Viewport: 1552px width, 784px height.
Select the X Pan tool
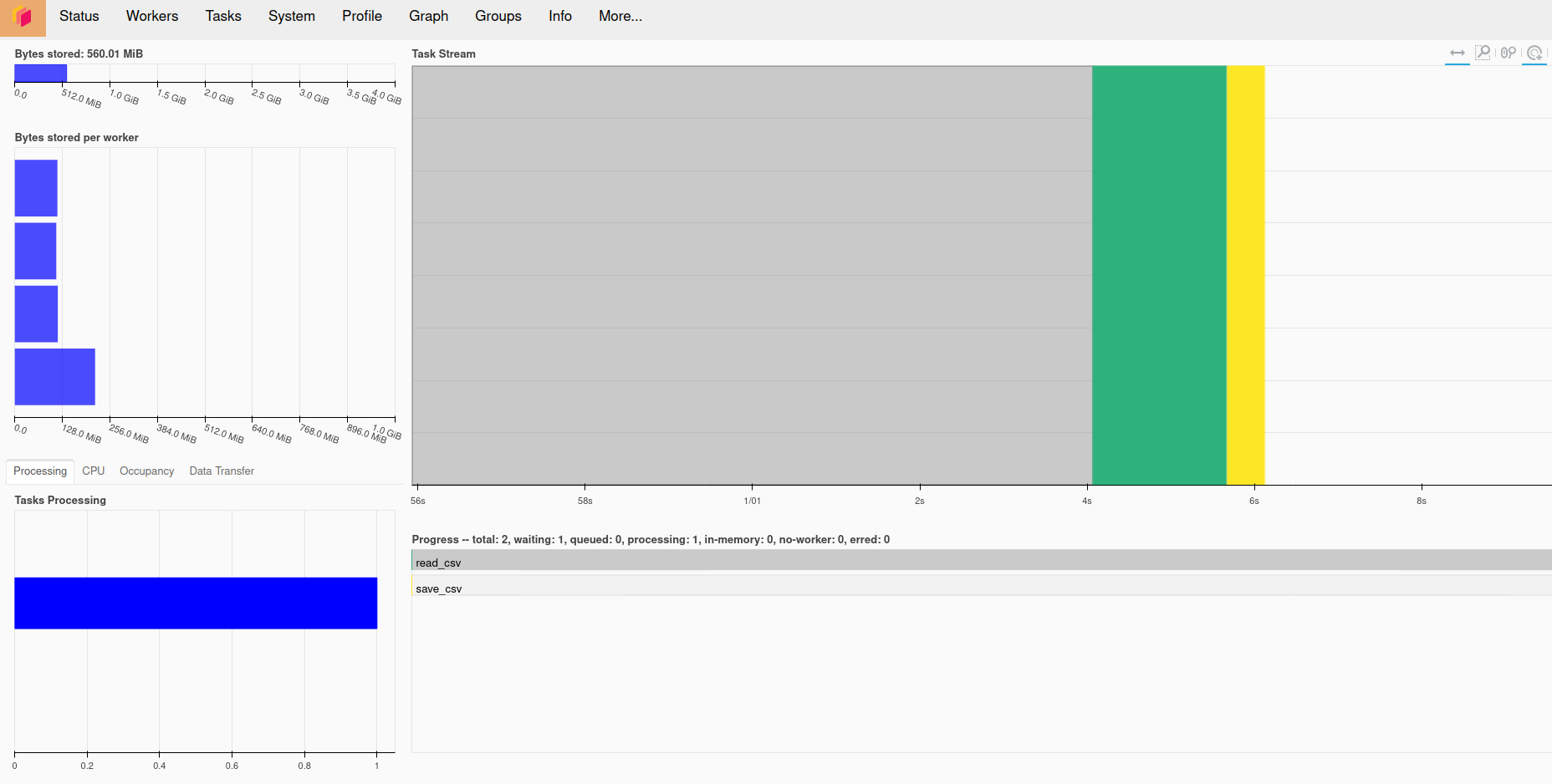tap(1458, 53)
